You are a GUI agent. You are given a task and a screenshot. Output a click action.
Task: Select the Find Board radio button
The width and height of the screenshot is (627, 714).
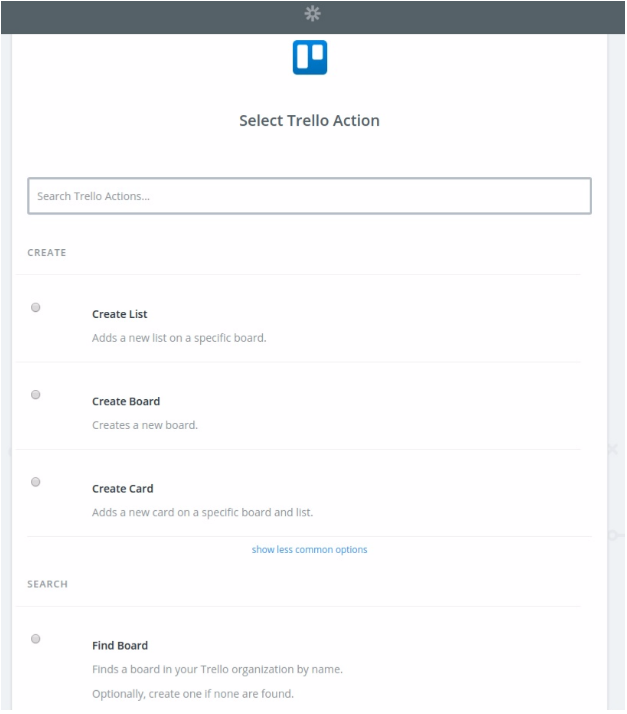click(36, 639)
